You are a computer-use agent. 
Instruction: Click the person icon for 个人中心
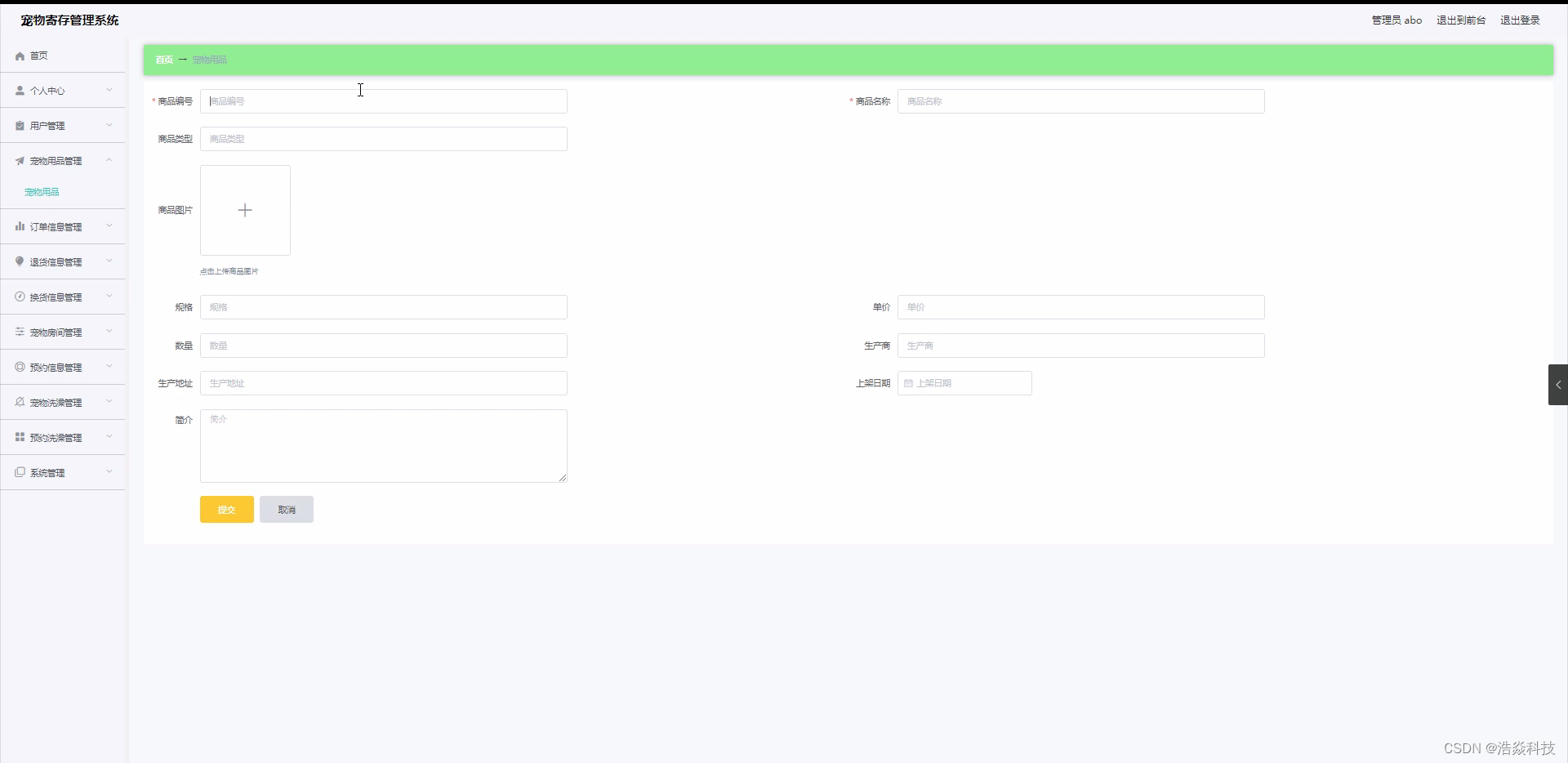(20, 91)
